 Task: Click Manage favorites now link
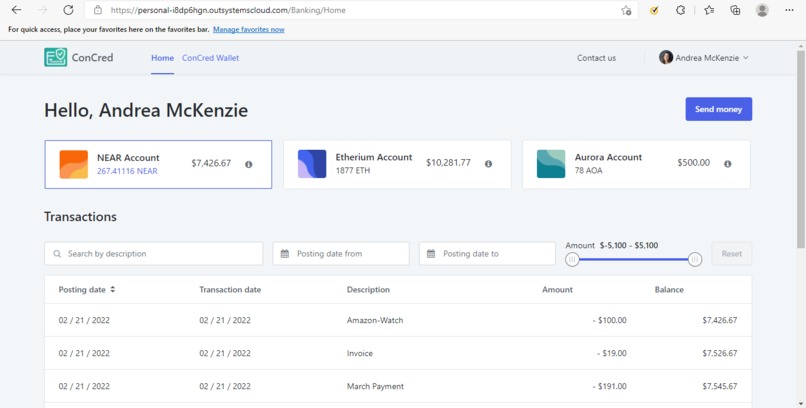click(x=249, y=29)
